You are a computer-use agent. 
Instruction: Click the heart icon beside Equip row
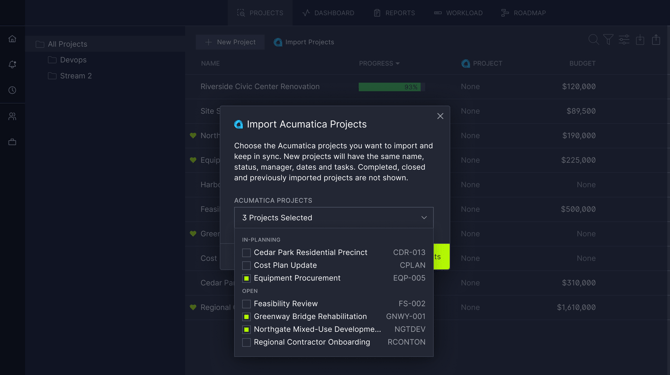pos(193,160)
